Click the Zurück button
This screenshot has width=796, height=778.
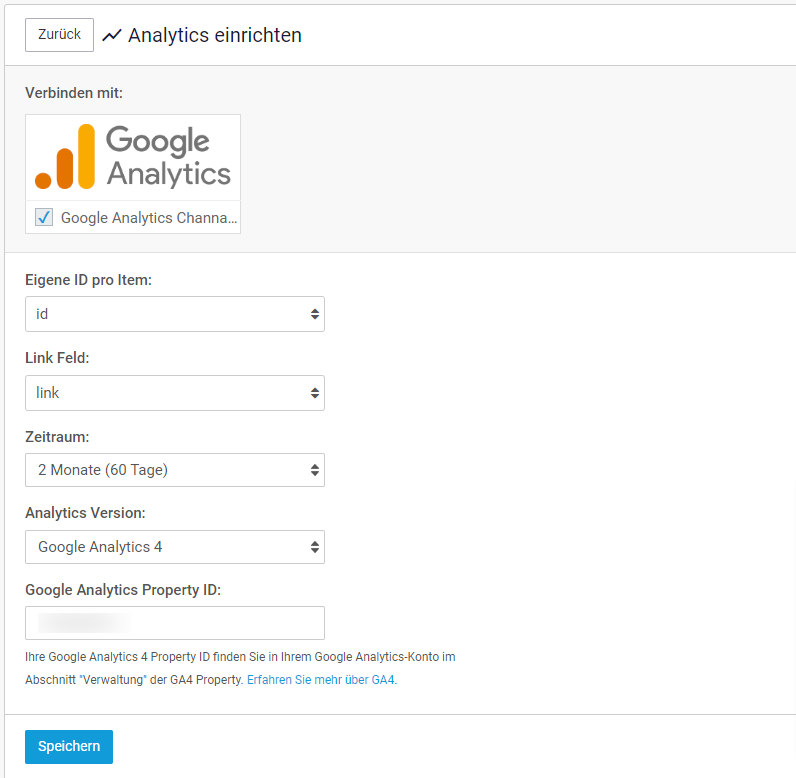(x=59, y=35)
